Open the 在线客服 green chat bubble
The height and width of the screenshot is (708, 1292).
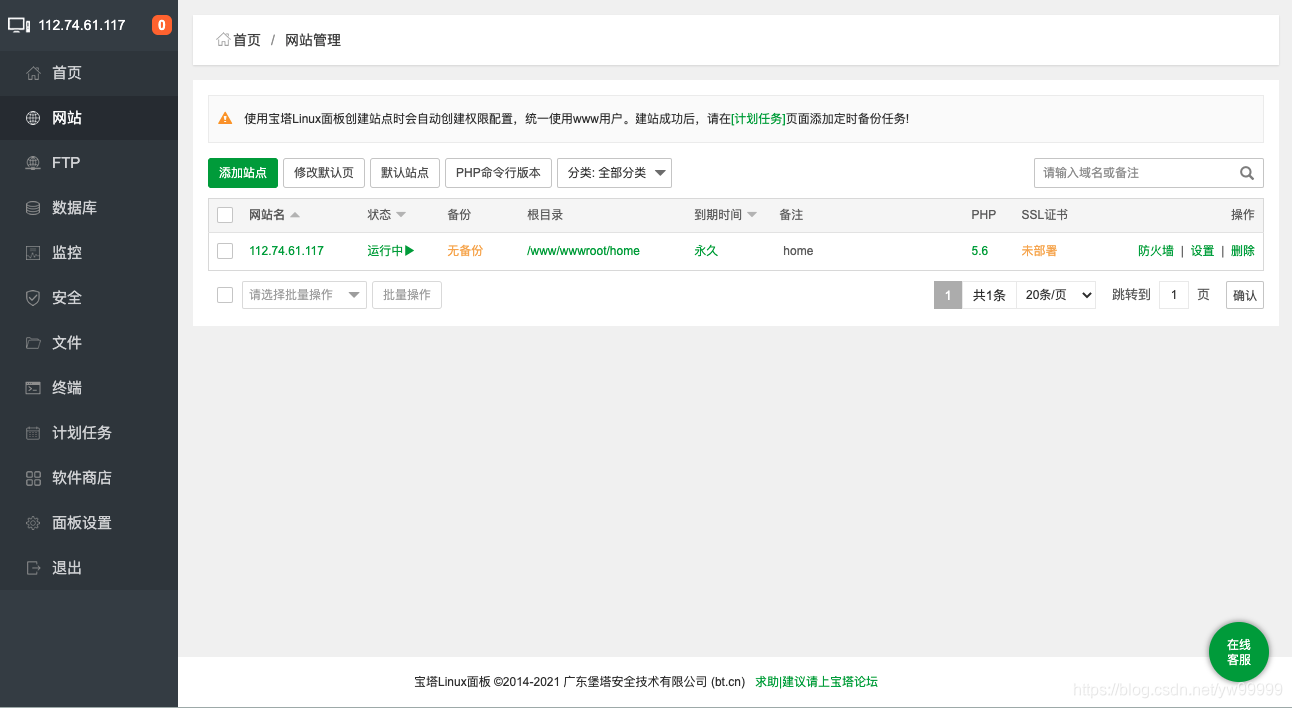click(1239, 652)
